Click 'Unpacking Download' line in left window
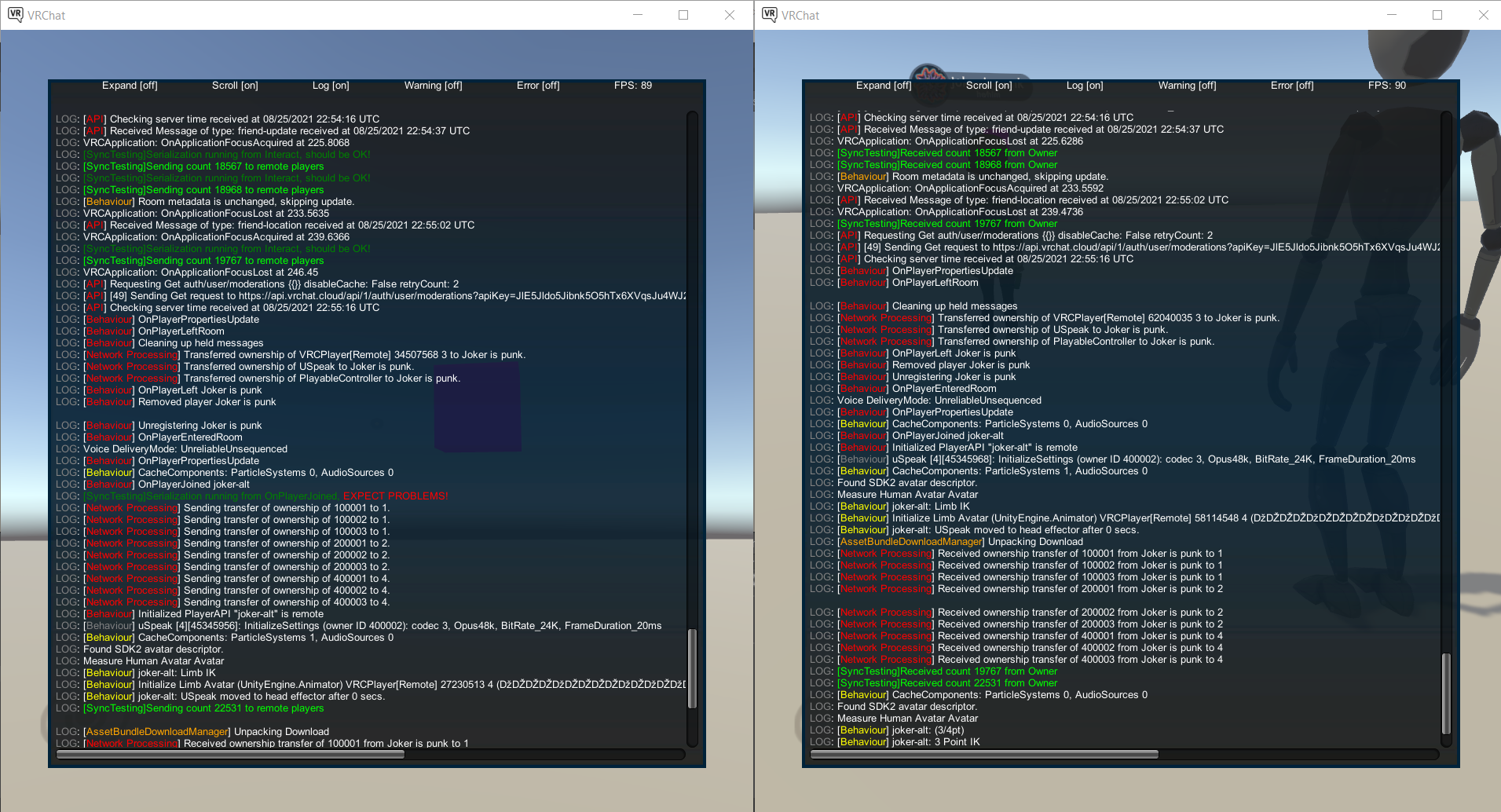1501x812 pixels. coord(192,732)
